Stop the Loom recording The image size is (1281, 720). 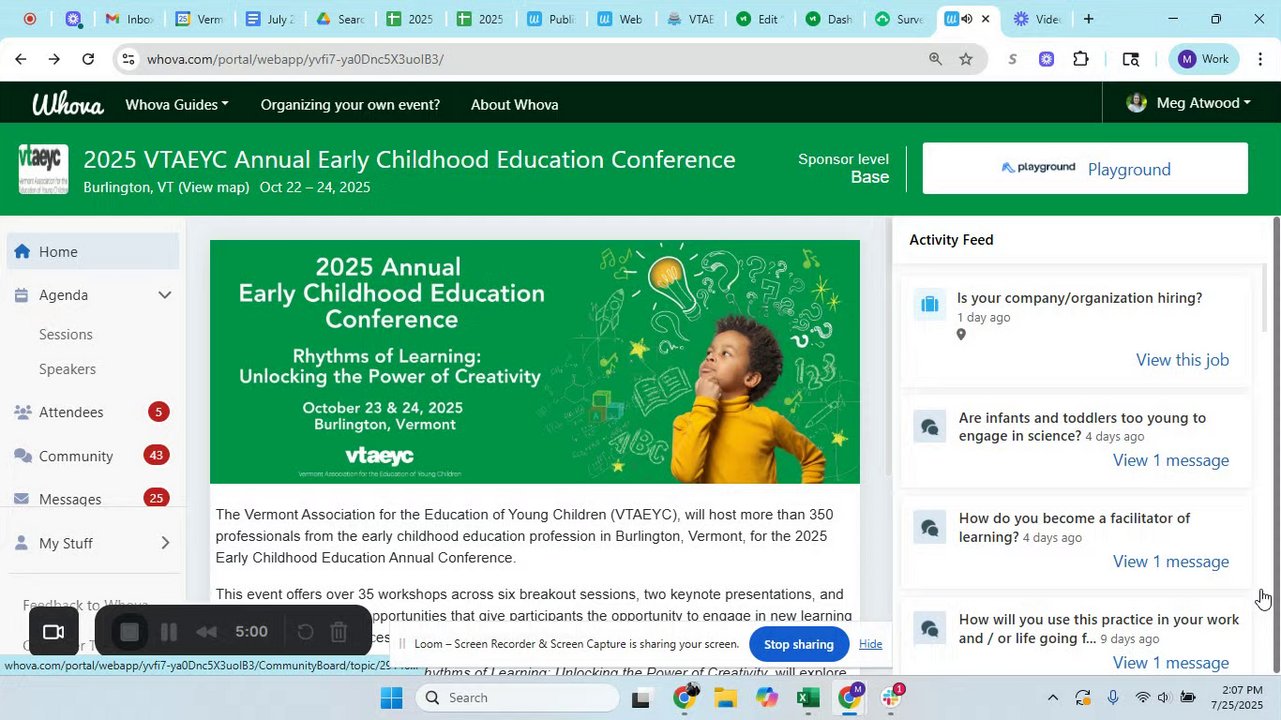129,632
